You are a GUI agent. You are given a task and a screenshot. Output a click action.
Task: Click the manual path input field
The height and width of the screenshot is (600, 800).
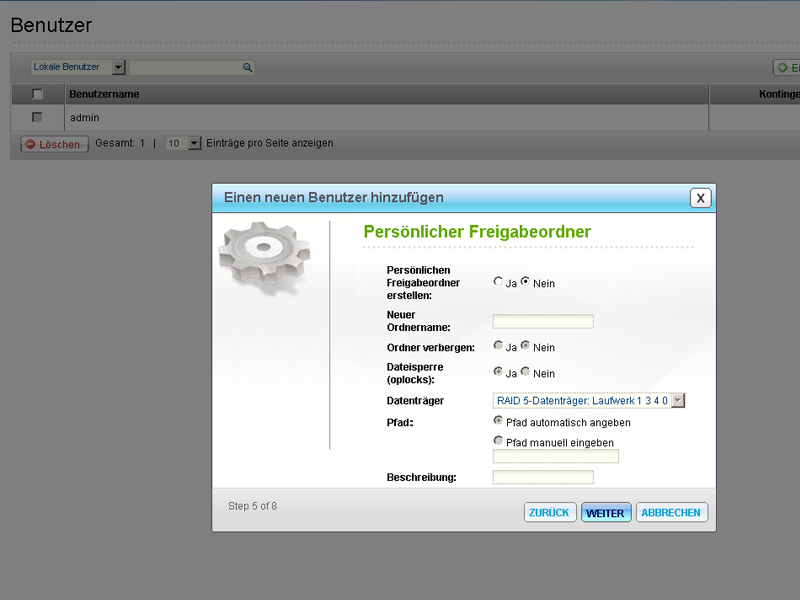pyautogui.click(x=555, y=456)
